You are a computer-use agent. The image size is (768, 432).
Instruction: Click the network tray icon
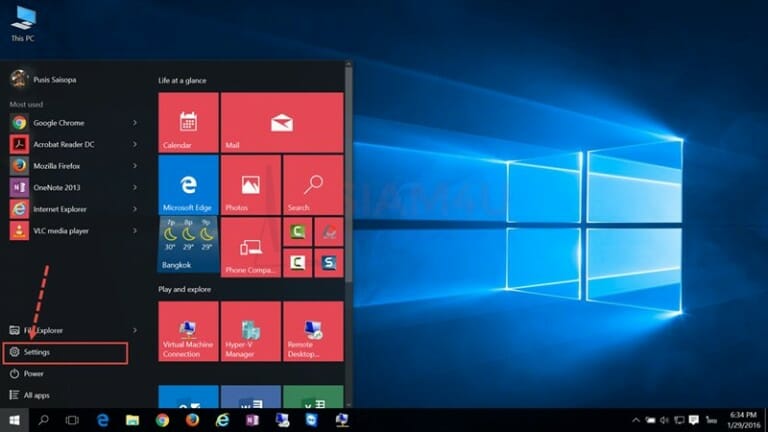click(679, 420)
